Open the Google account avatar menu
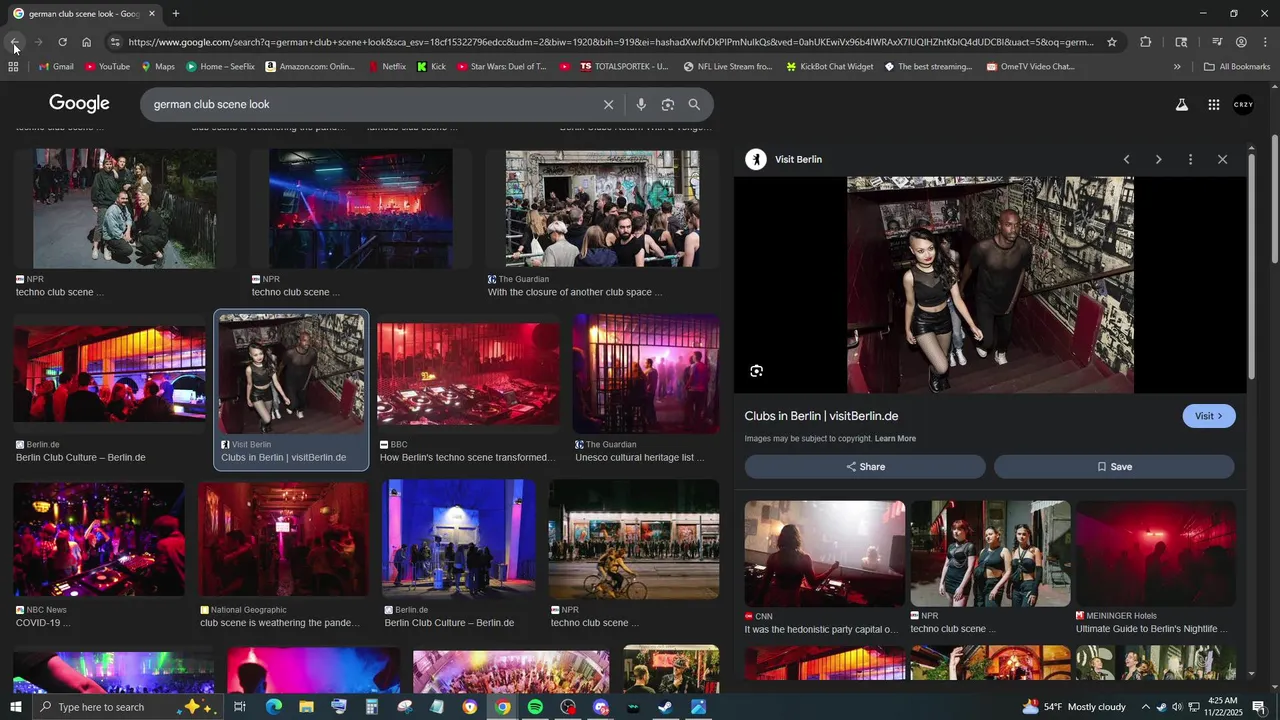The width and height of the screenshot is (1280, 720). pos(1243,105)
